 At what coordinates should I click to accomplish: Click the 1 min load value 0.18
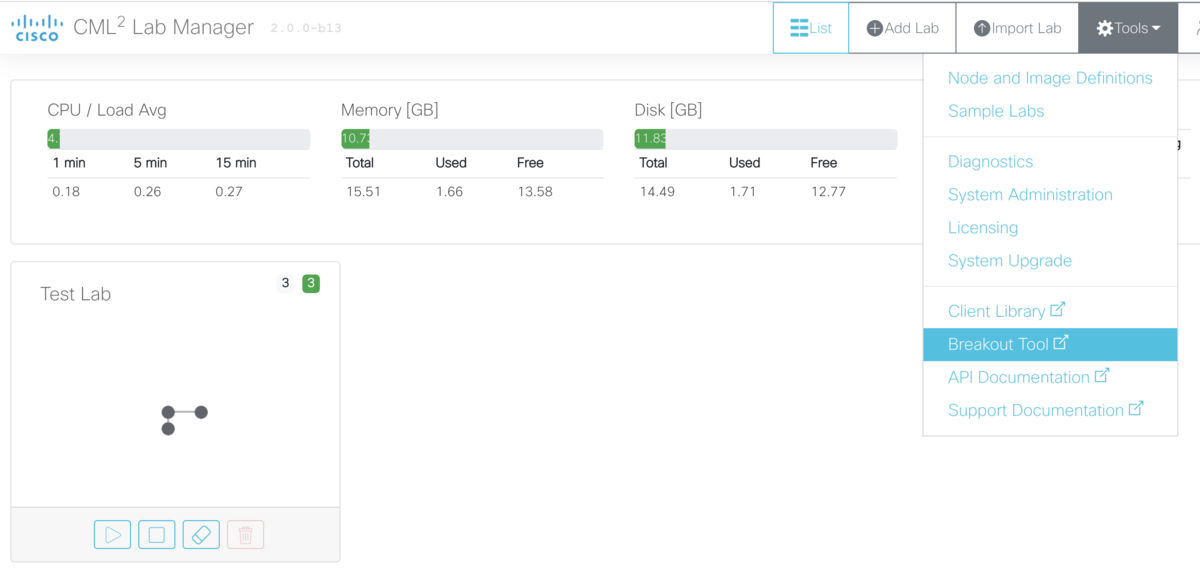point(66,192)
